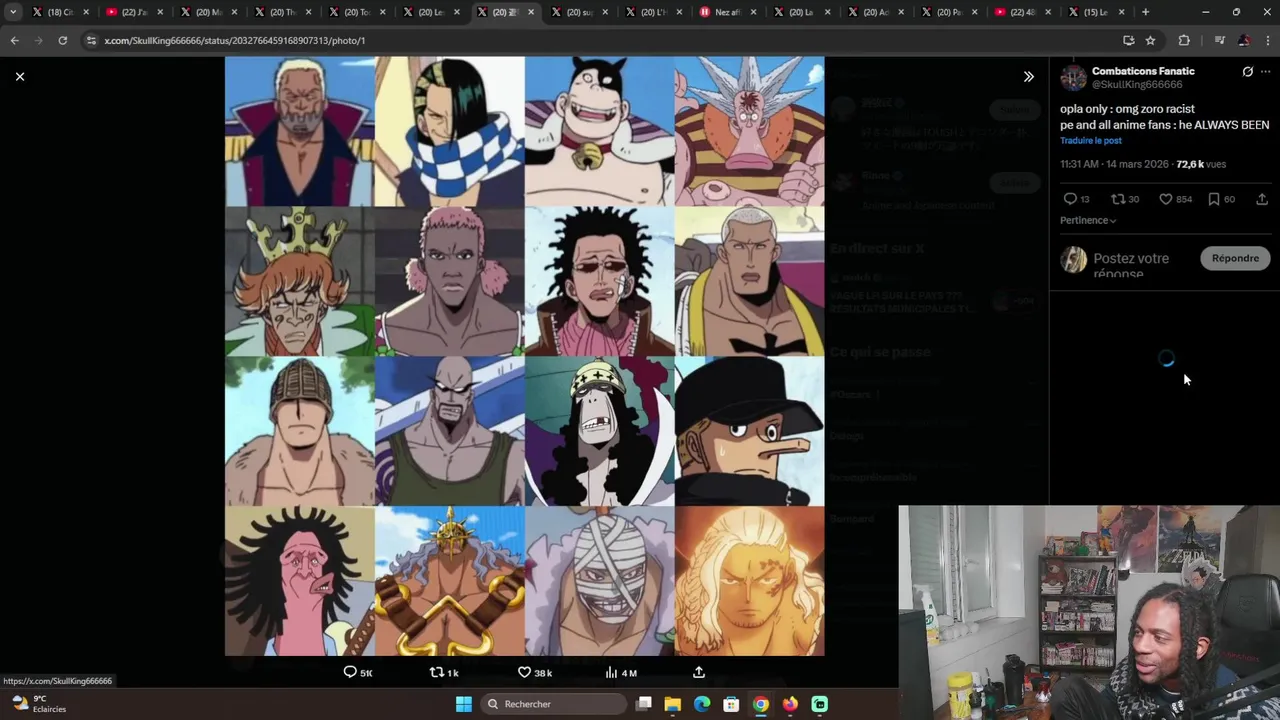Viewport: 1280px width, 720px height.
Task: Click the 72,6 k vues view count
Action: (x=1201, y=164)
